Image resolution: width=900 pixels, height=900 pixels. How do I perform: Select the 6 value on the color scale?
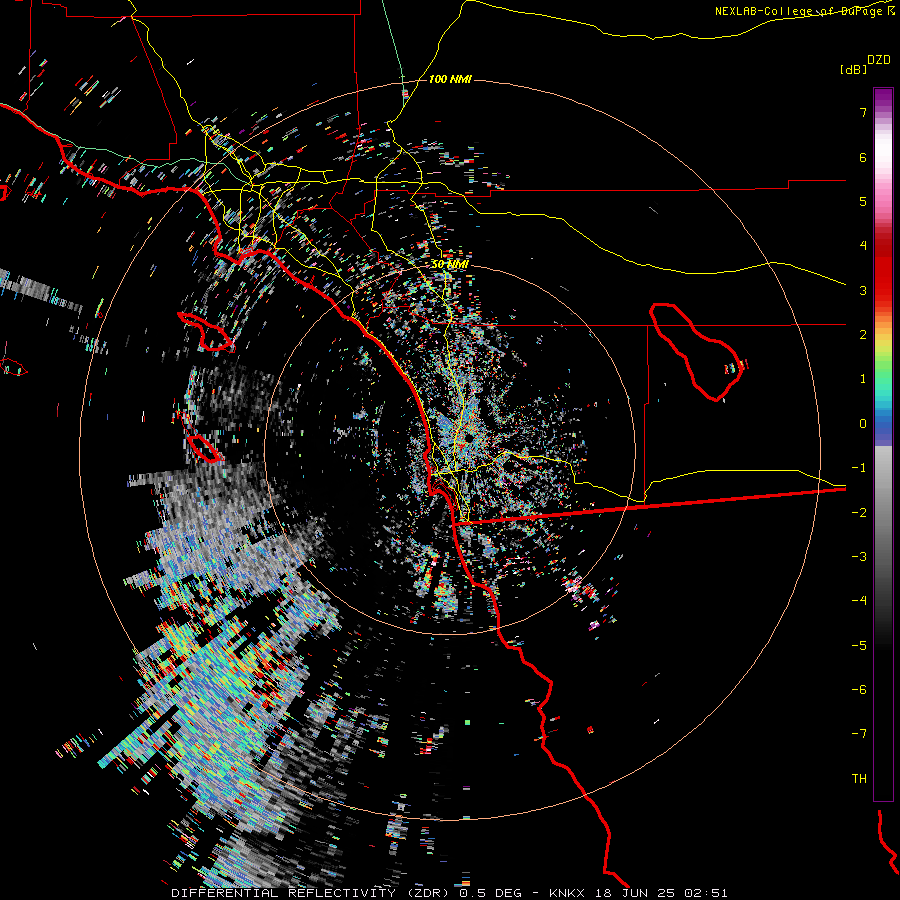click(x=863, y=157)
